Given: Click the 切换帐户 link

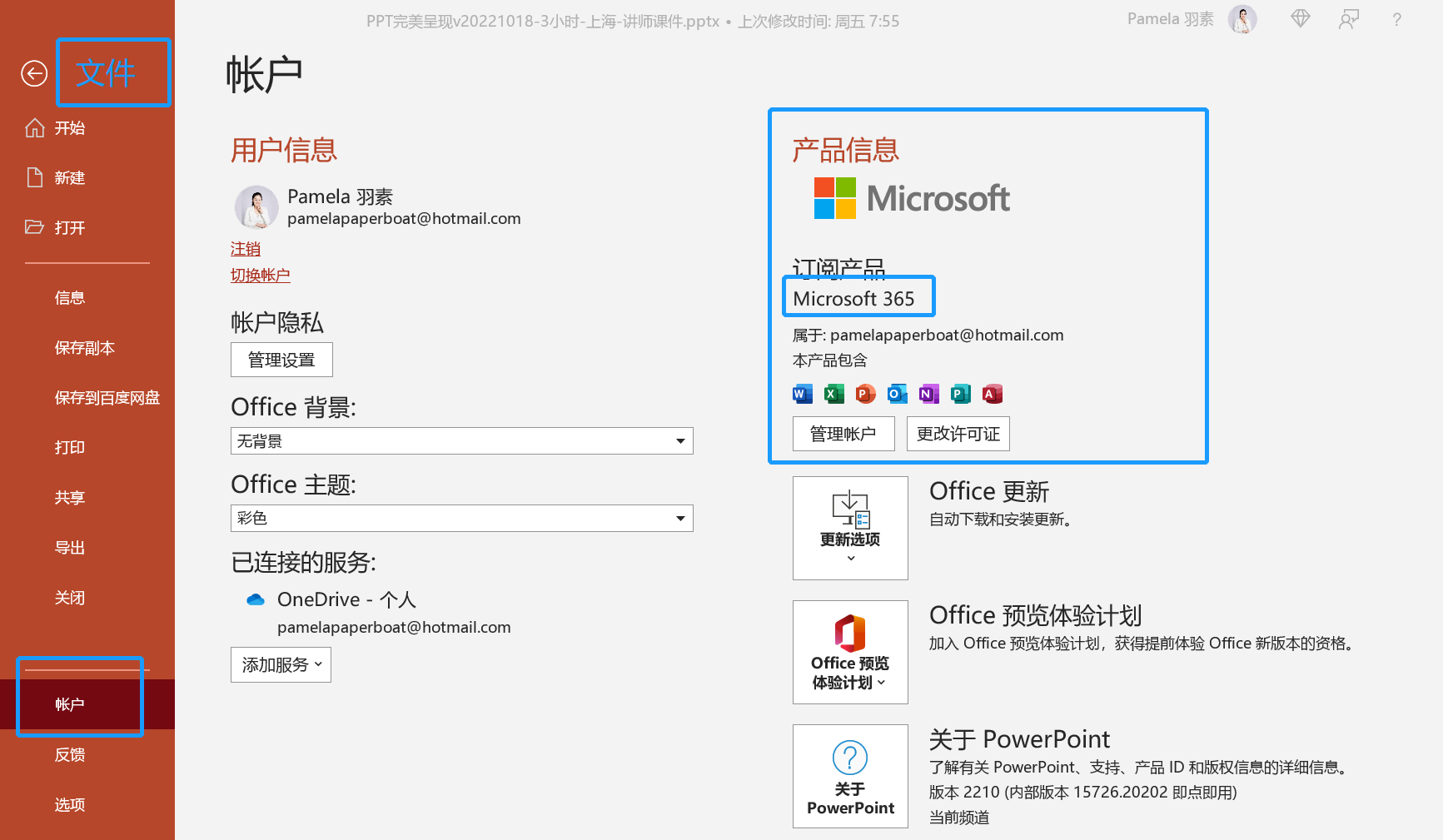Looking at the screenshot, I should tap(261, 275).
